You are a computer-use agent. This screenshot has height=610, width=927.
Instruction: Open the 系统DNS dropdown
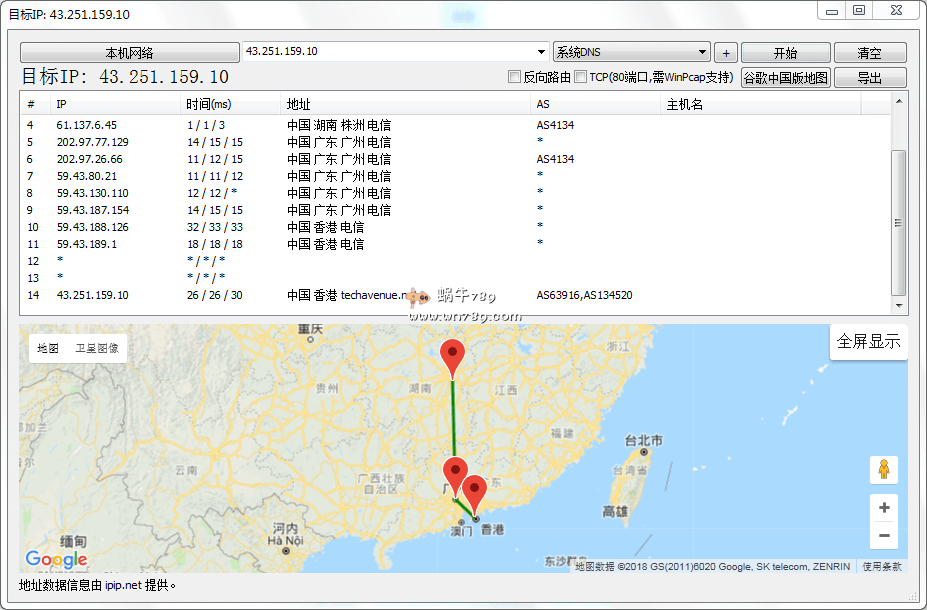pos(630,52)
